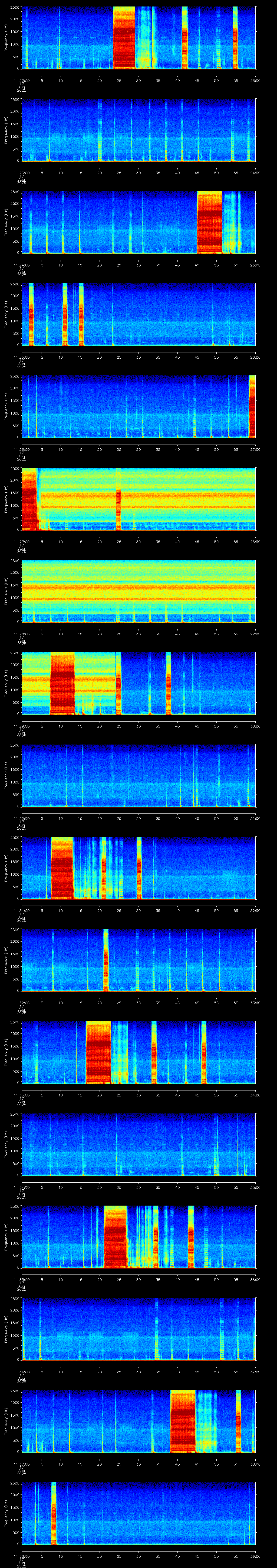Image resolution: width=277 pixels, height=1568 pixels.
Task: Click the wide red burst in the 11:29:00 spectrogram
Action: (x=62, y=683)
